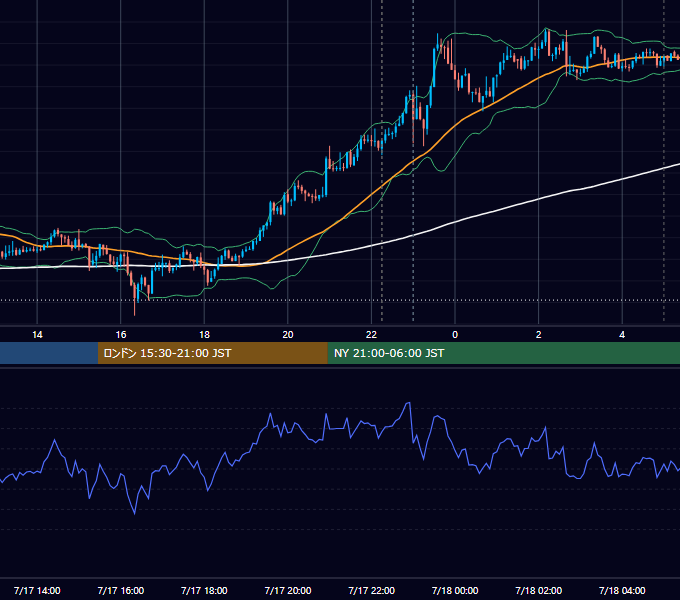This screenshot has width=680, height=600.
Task: Click the 7/18 04:00 date label
Action: 622,590
